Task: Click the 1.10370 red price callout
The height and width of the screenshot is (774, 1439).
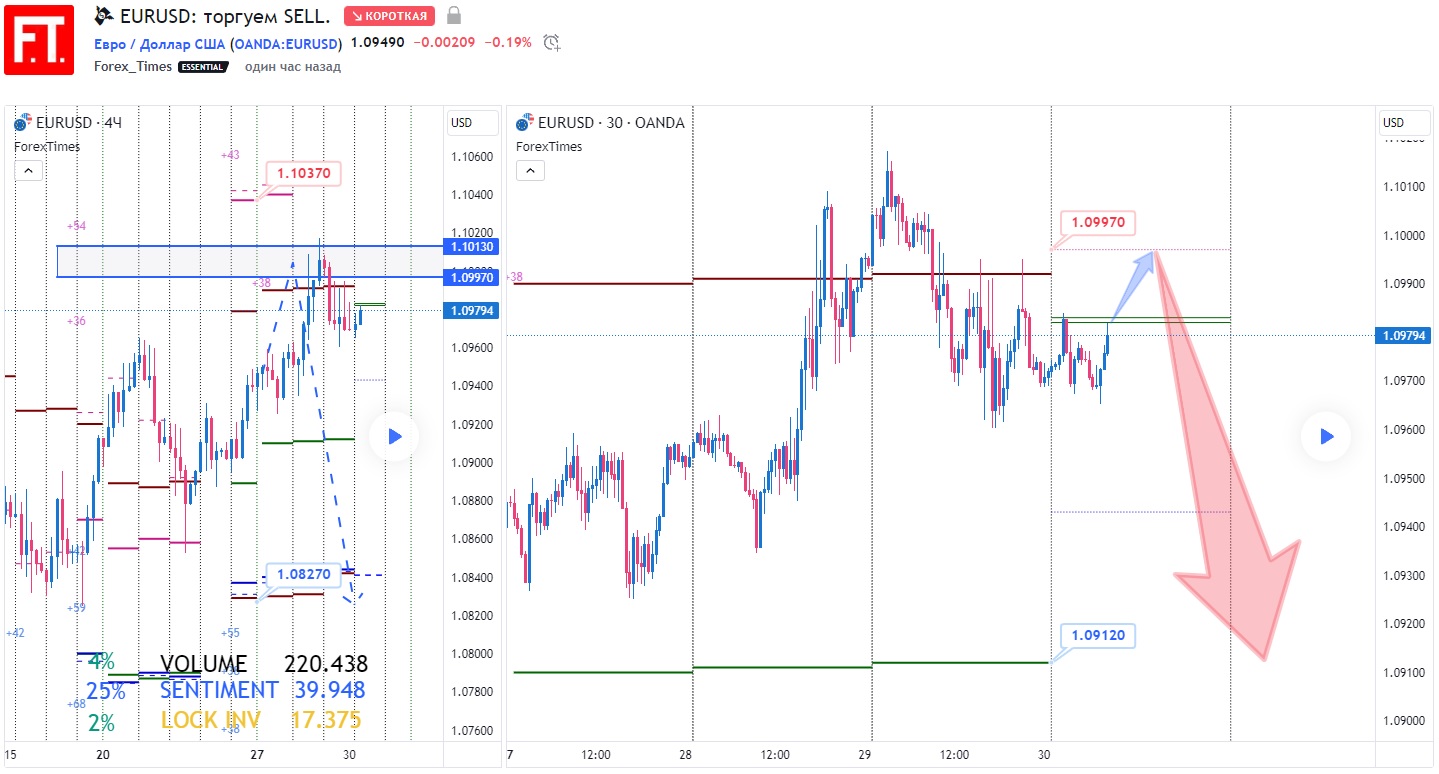Action: point(304,173)
